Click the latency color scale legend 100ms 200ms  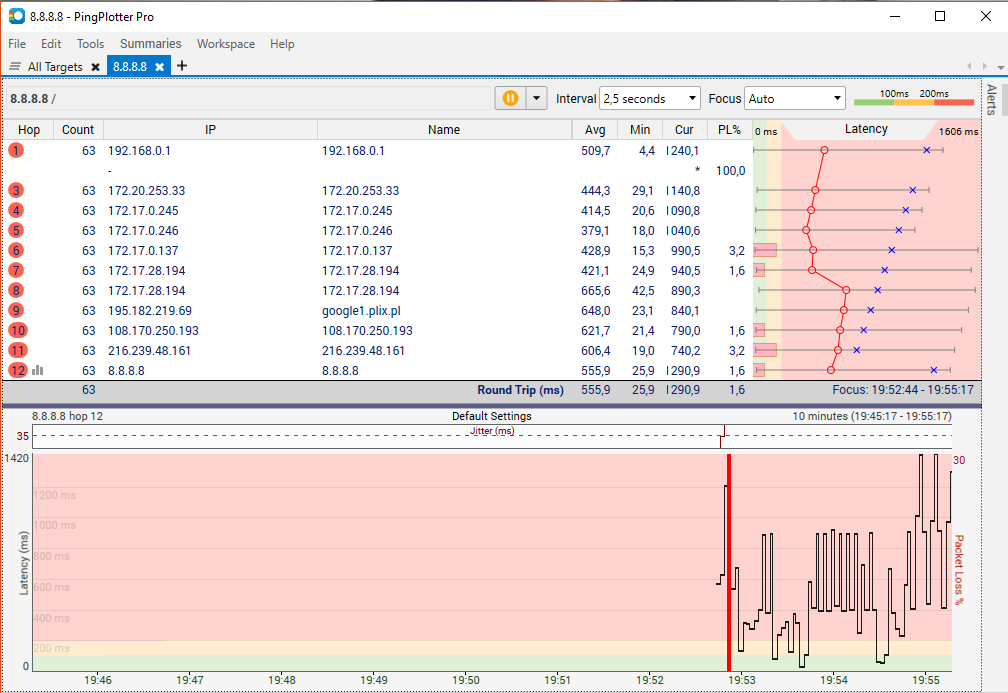pyautogui.click(x=914, y=98)
